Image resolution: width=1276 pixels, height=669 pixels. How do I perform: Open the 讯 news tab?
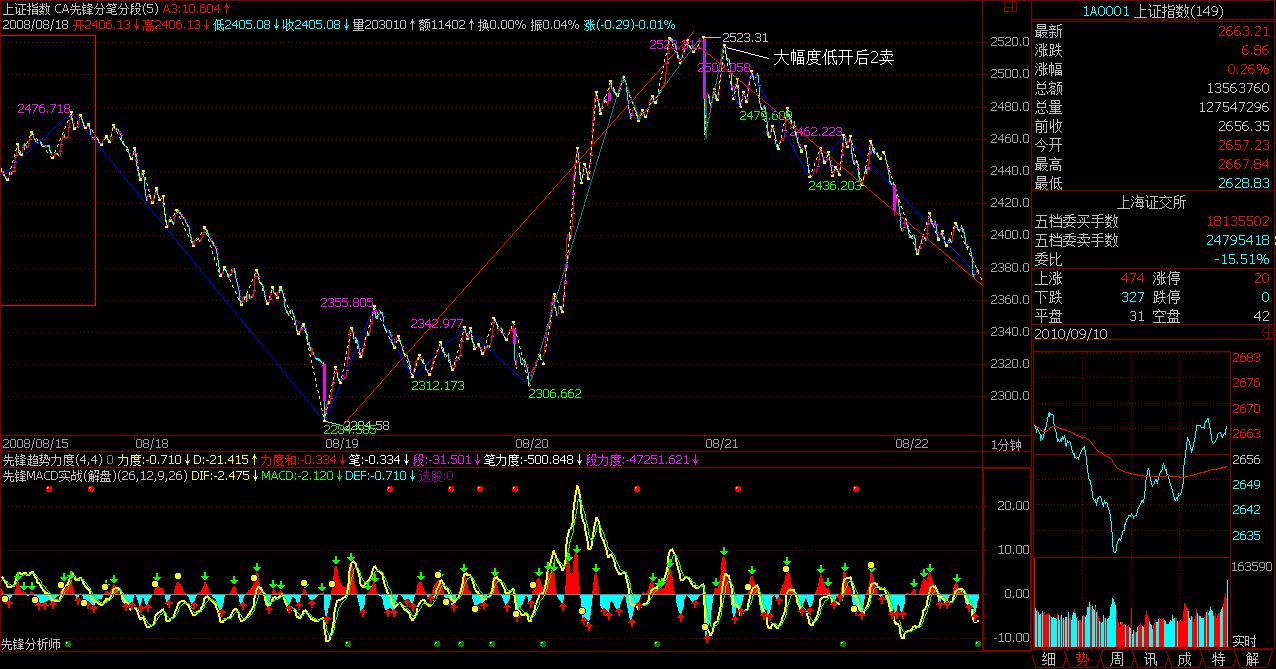tap(1150, 659)
